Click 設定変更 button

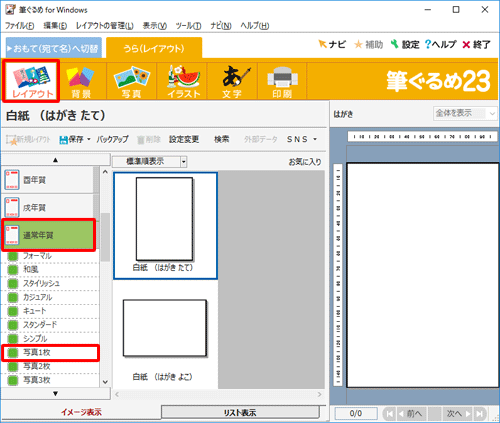(x=184, y=139)
